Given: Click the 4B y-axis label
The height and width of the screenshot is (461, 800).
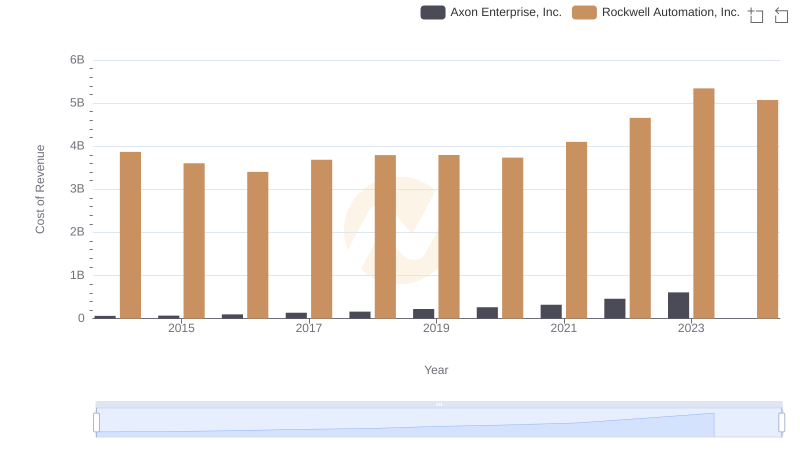Looking at the screenshot, I should (x=77, y=146).
